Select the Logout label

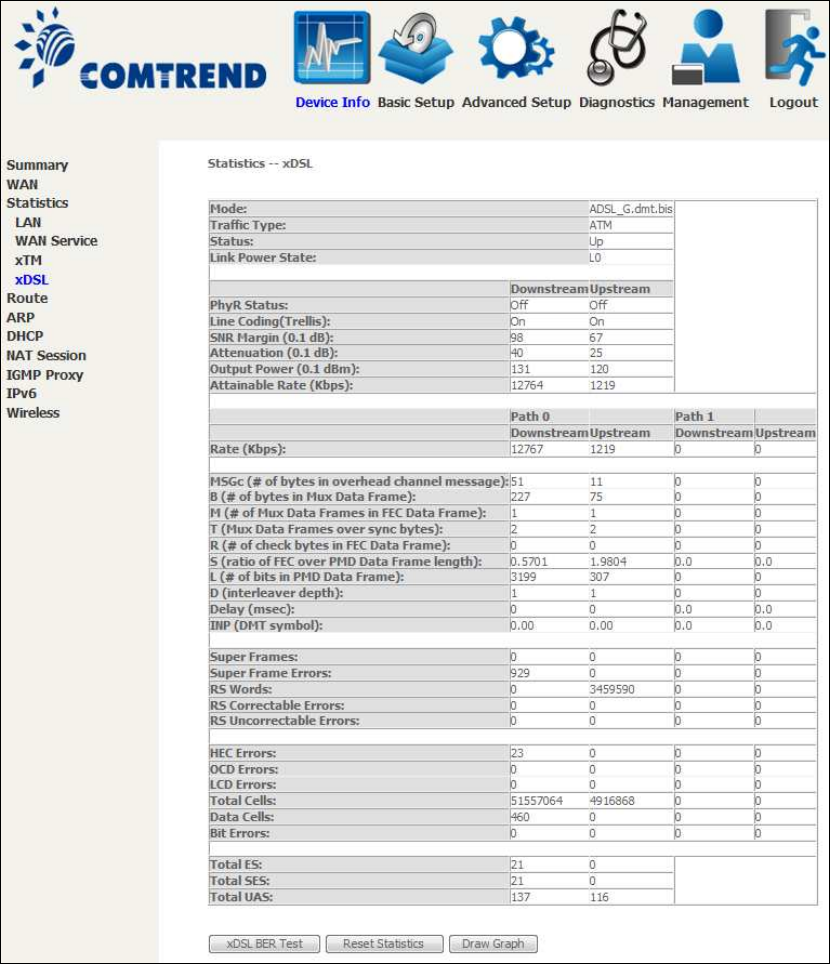click(793, 102)
